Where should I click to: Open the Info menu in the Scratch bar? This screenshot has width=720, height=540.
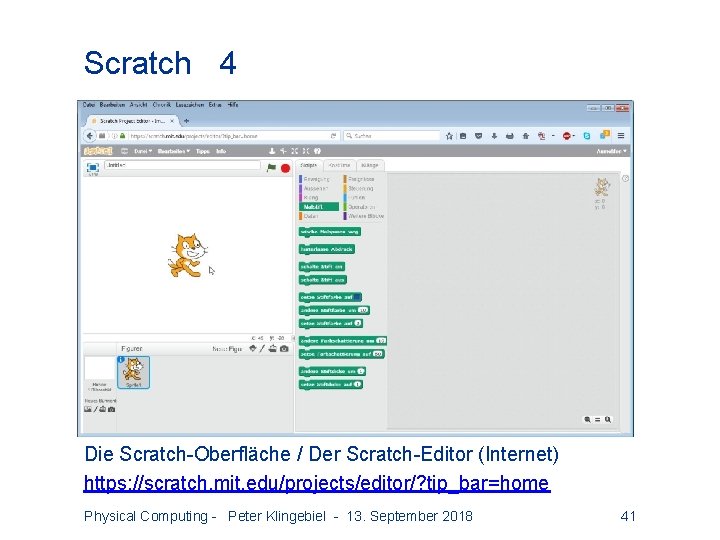[221, 151]
